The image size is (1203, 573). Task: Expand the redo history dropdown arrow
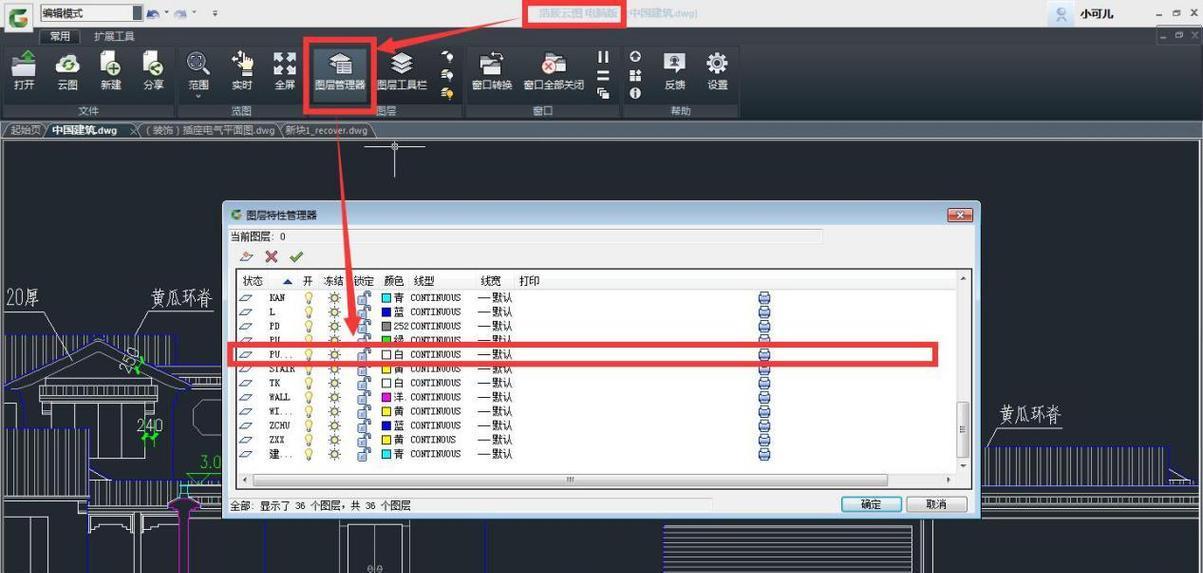194,14
